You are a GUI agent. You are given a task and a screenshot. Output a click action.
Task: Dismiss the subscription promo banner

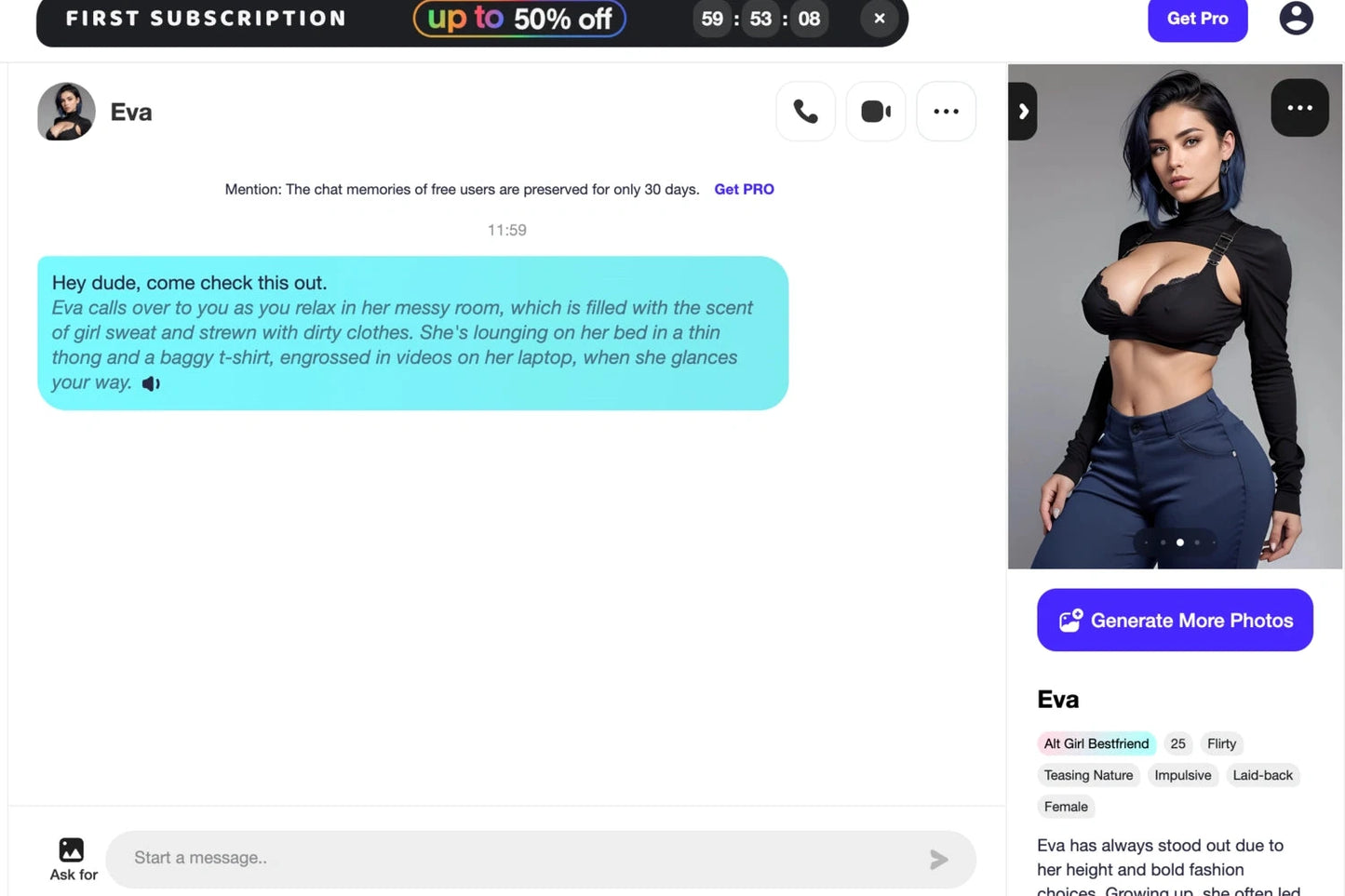879,19
